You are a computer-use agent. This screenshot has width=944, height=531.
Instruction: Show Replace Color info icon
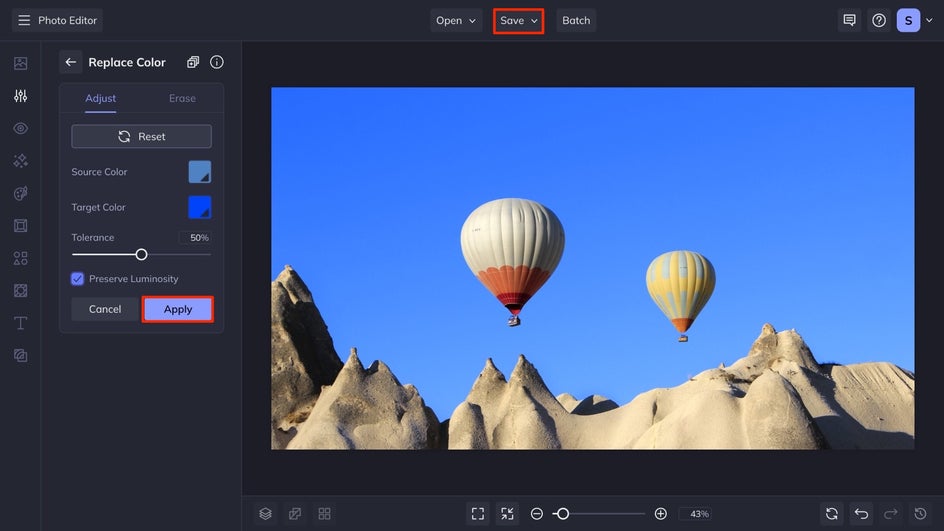217,62
